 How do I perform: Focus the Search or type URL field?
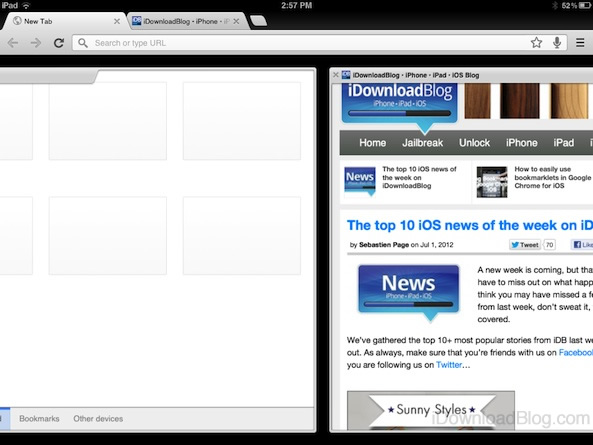tap(320, 43)
